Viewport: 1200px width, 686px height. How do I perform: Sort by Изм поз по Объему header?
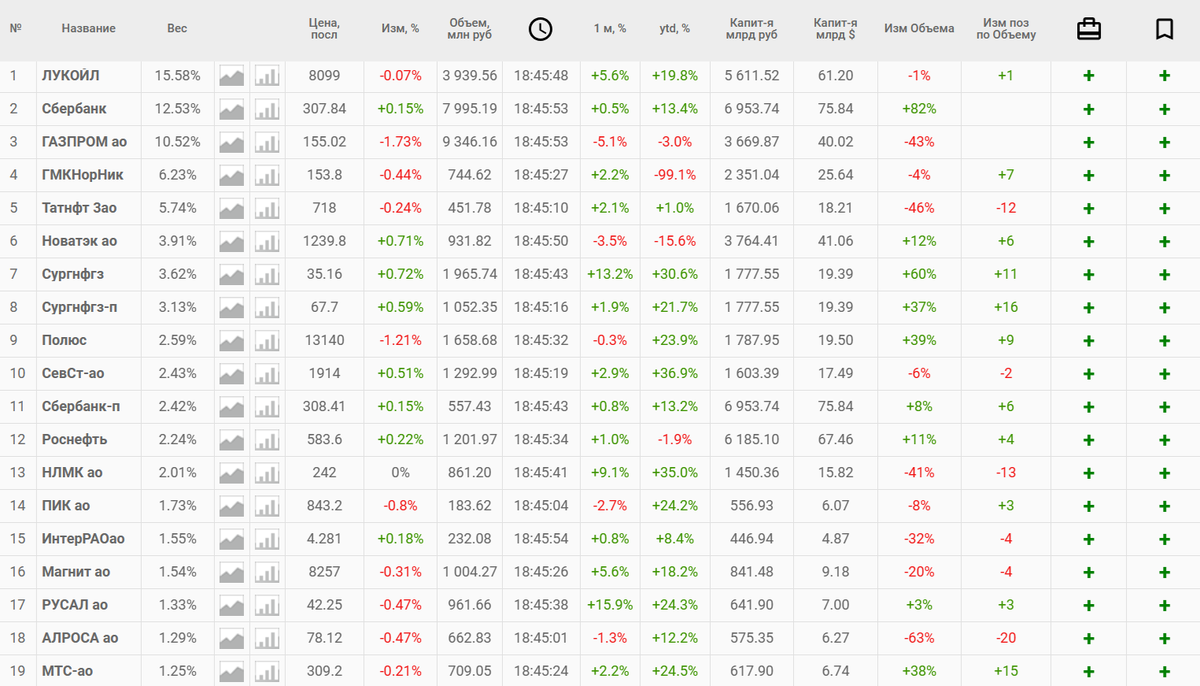click(x=1005, y=29)
